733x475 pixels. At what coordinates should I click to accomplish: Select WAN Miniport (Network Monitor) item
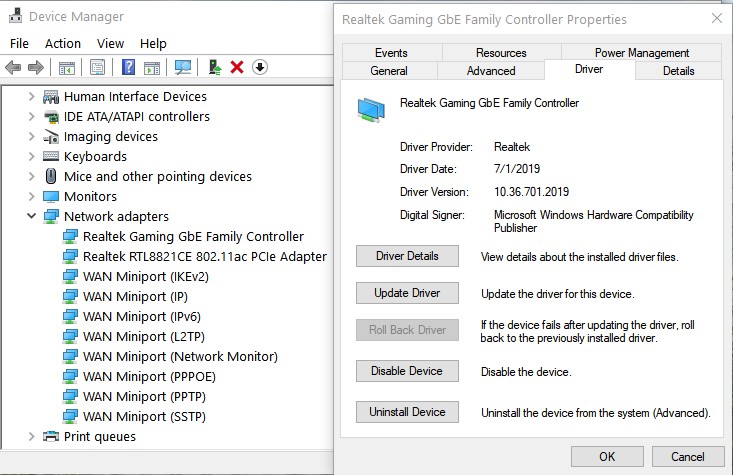pos(180,357)
